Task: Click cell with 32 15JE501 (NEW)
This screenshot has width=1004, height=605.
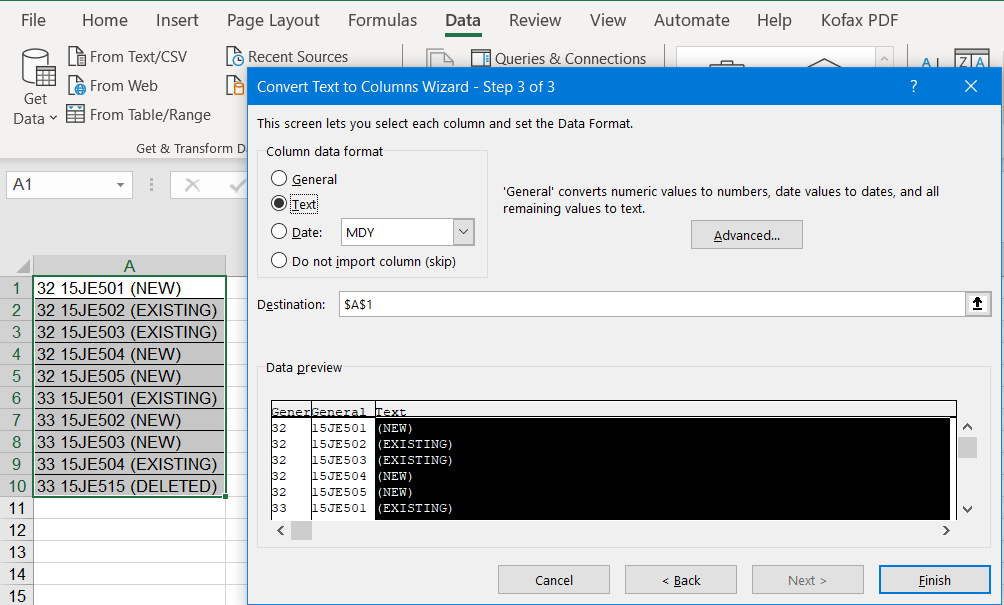Action: [129, 288]
